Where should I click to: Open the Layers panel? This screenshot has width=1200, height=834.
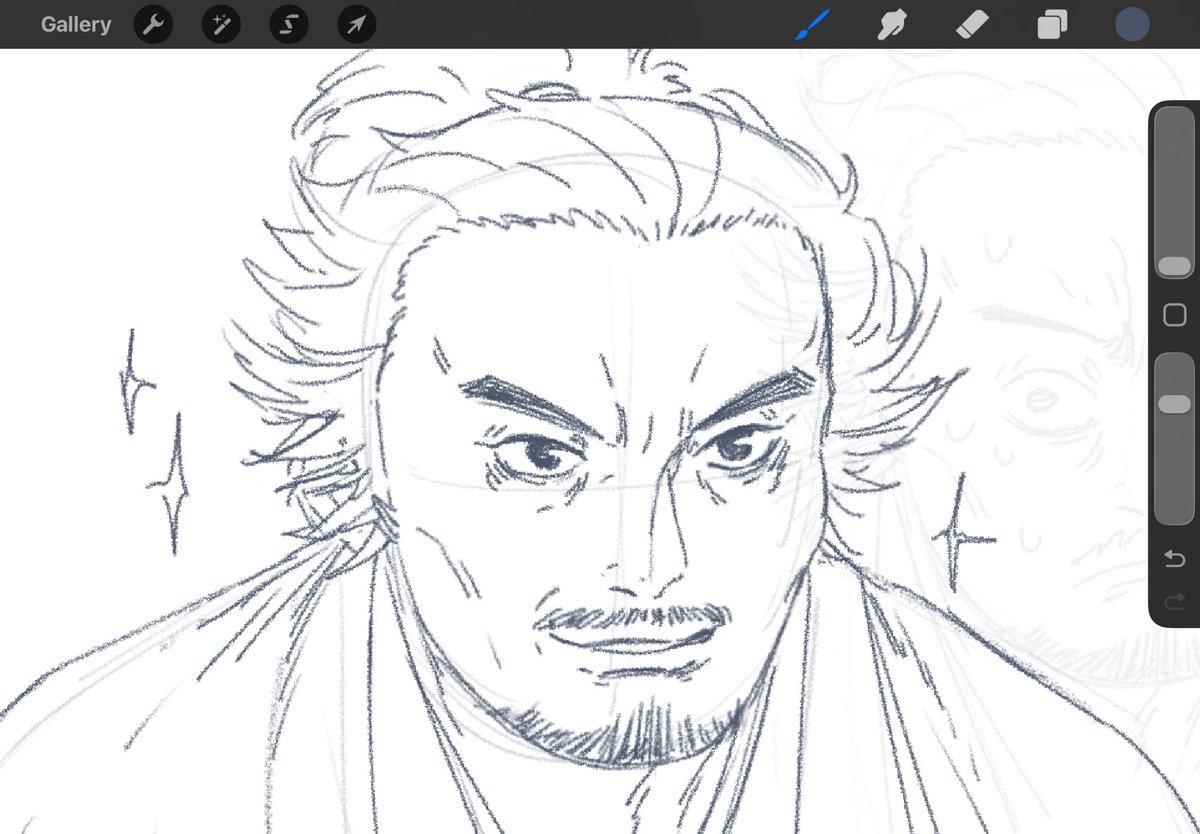[1052, 24]
